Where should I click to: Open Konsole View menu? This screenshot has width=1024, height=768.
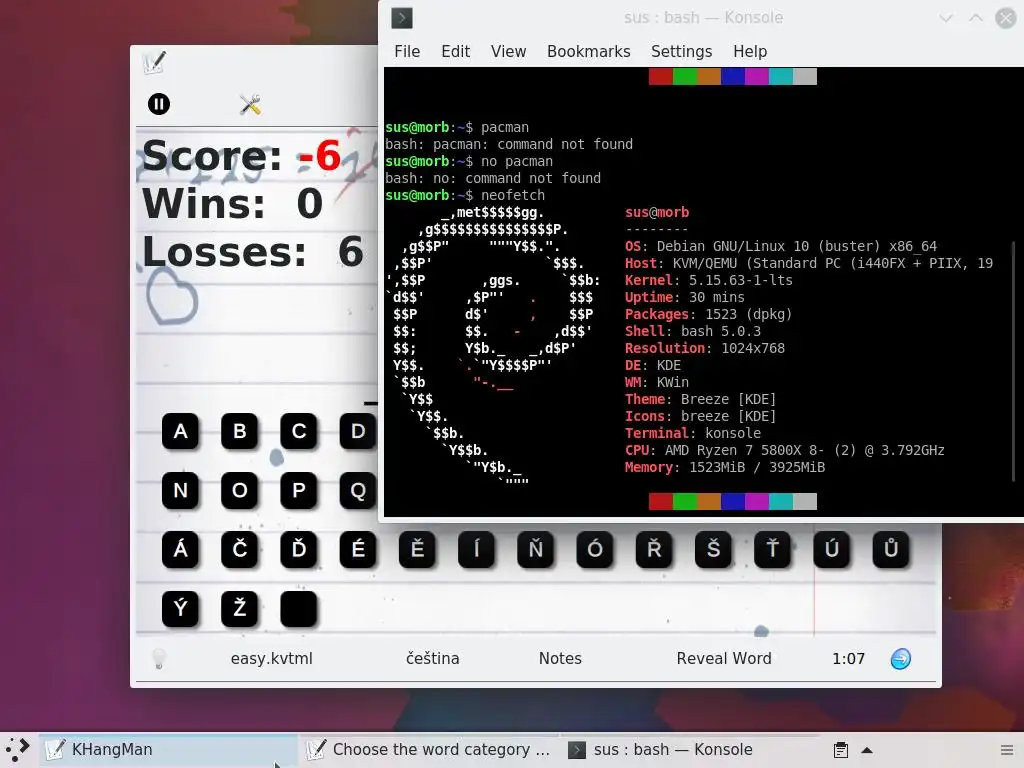coord(508,52)
